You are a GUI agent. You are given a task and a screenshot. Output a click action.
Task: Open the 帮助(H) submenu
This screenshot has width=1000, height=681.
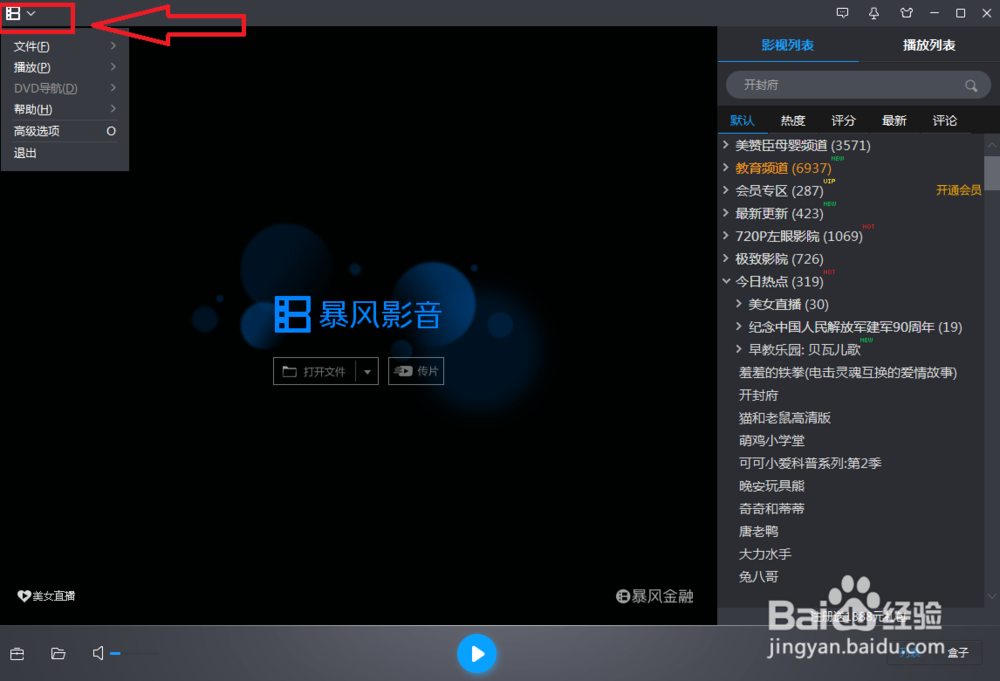(x=65, y=109)
